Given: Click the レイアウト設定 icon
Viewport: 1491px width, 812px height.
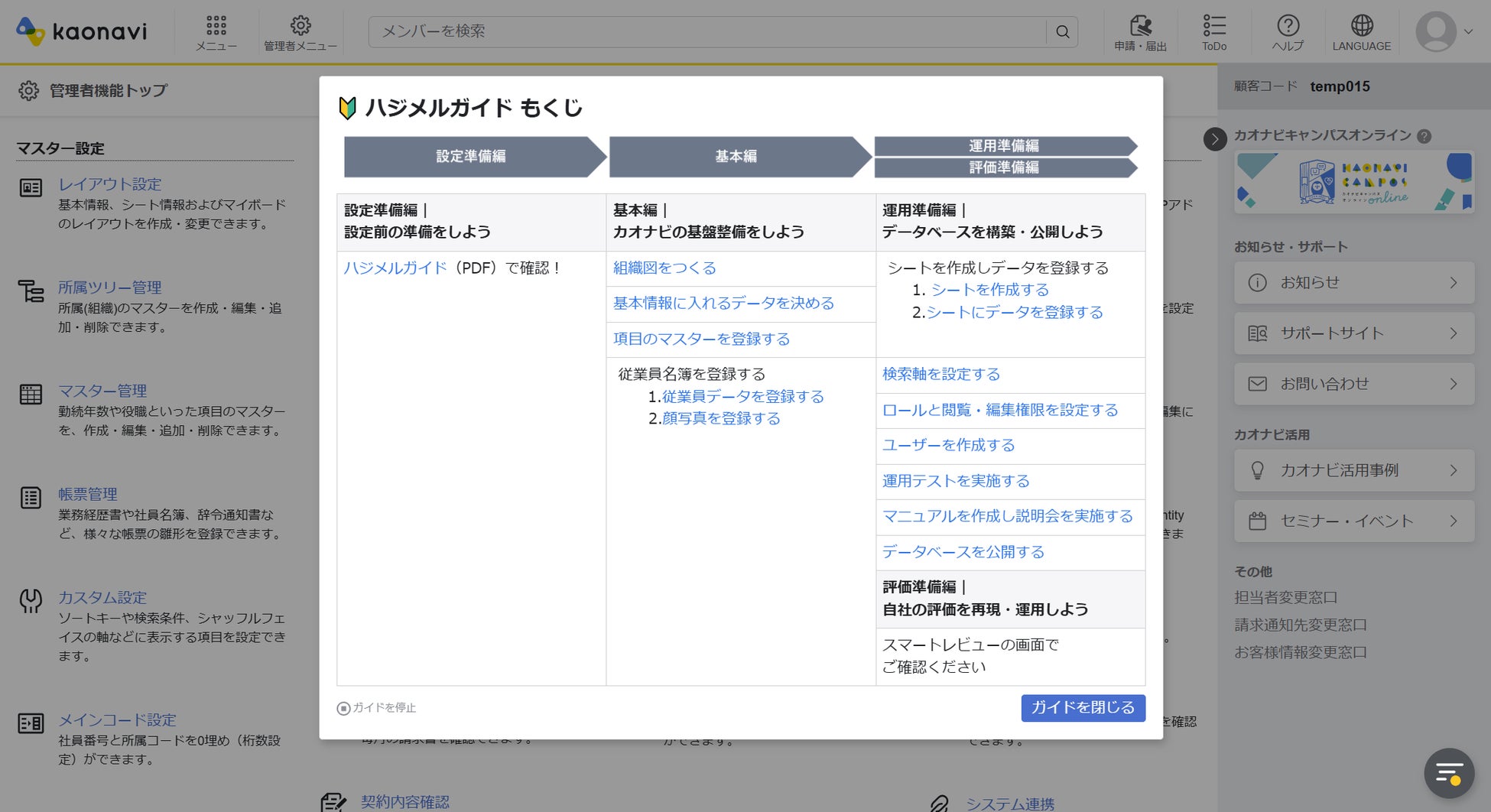Looking at the screenshot, I should 31,187.
